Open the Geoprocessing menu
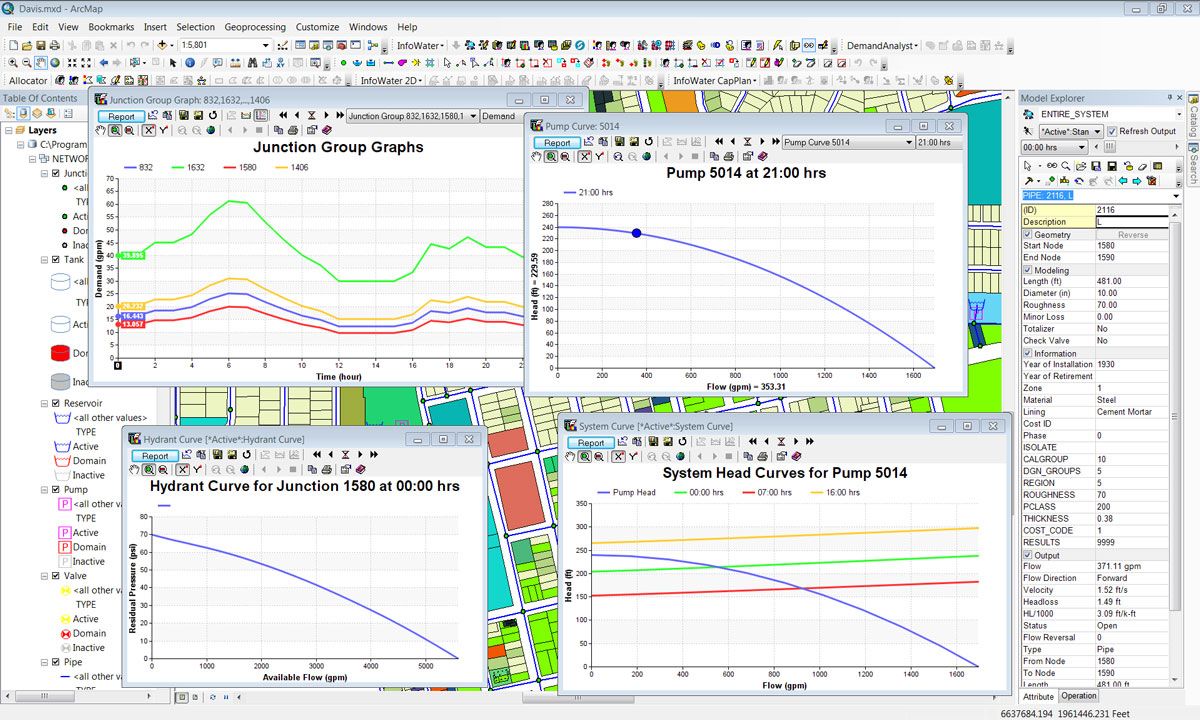The image size is (1200, 720). point(253,27)
